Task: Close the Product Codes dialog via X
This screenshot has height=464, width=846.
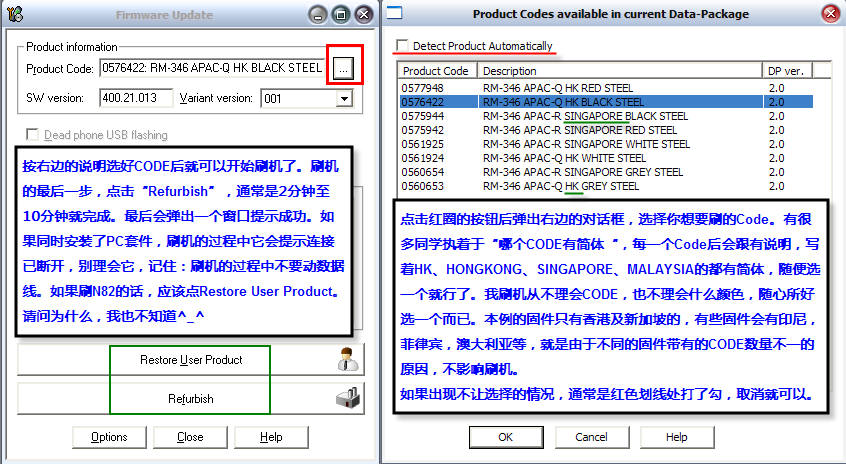Action: tap(829, 14)
